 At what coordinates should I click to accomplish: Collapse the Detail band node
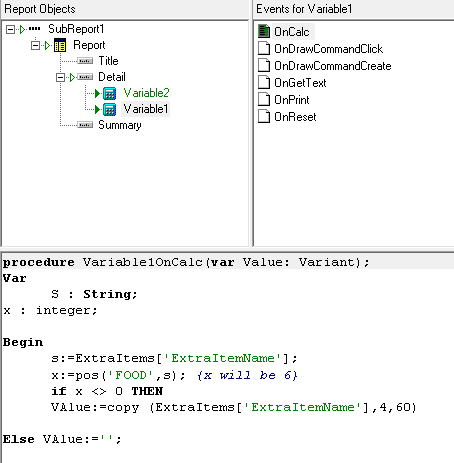coord(60,78)
